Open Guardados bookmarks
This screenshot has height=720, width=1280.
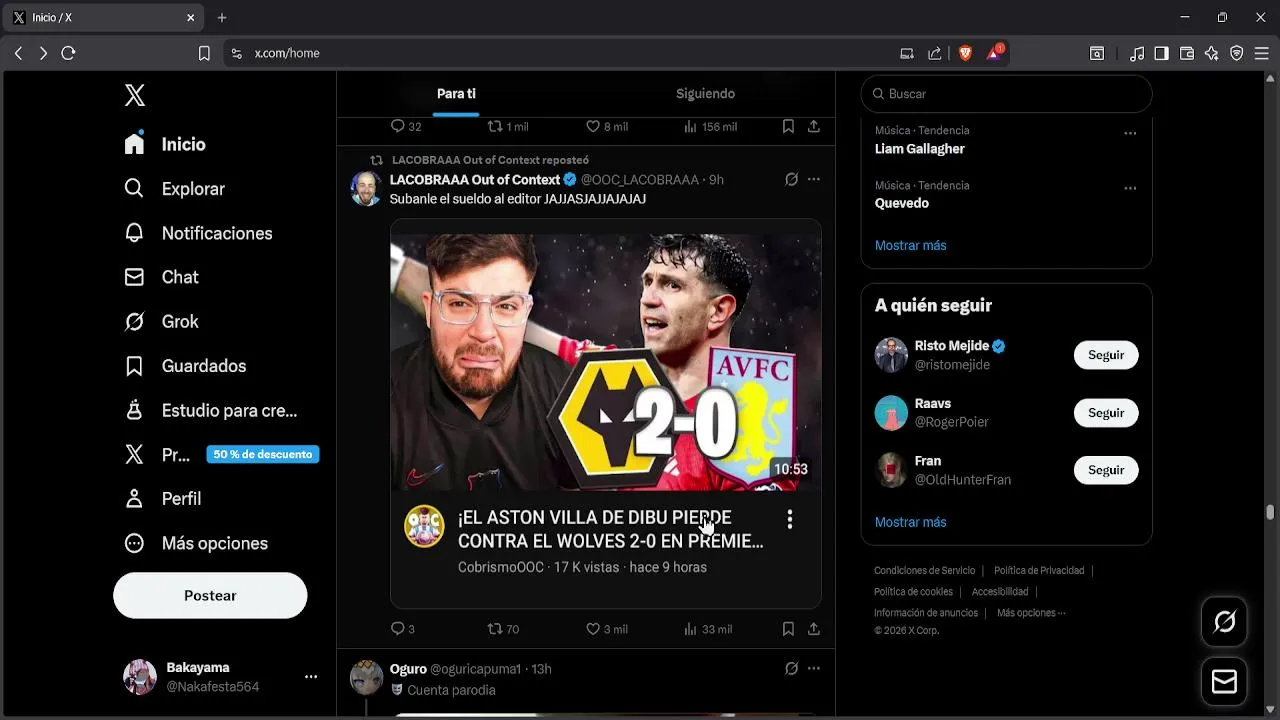point(184,366)
